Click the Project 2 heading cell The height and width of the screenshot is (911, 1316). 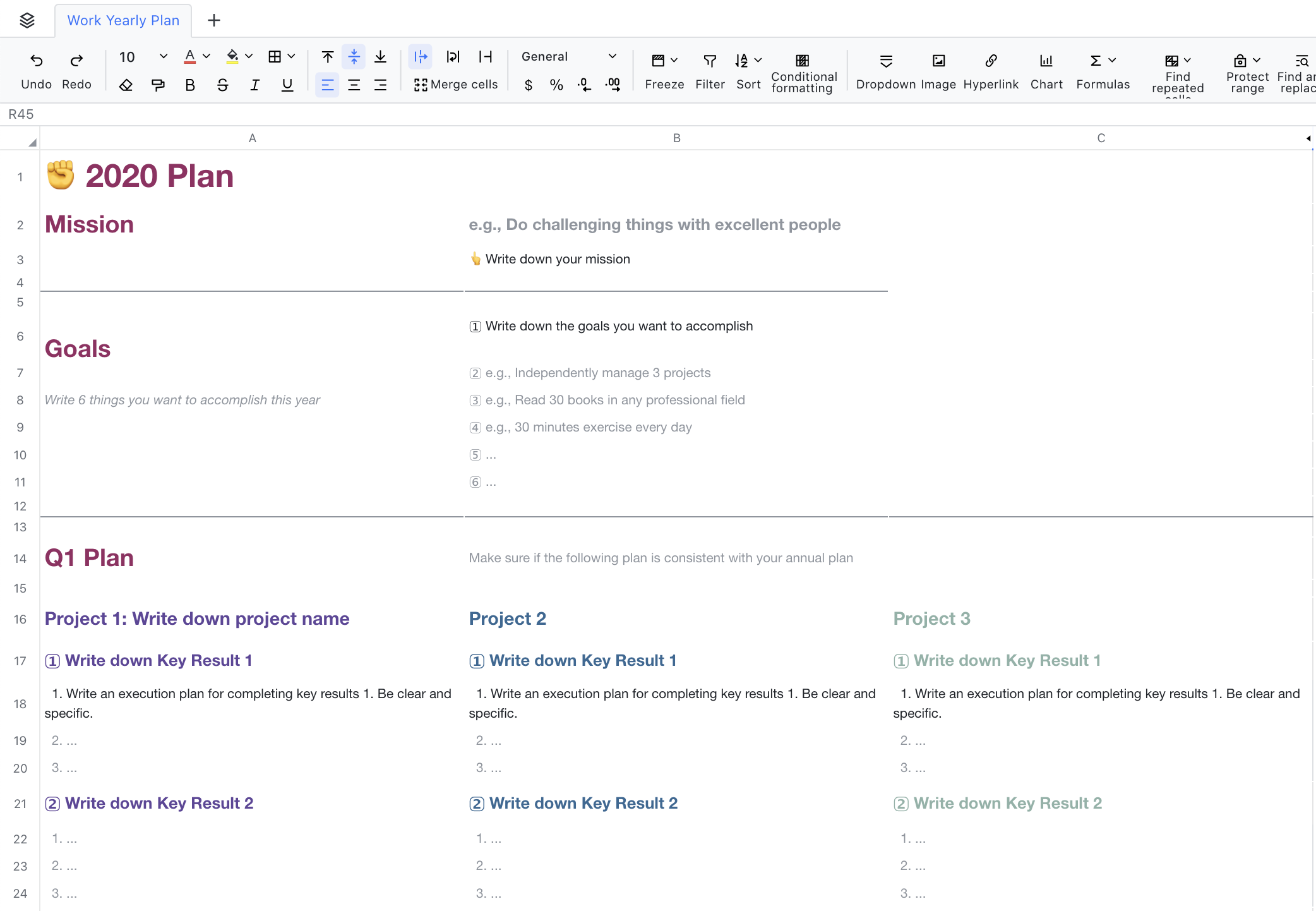click(x=676, y=619)
